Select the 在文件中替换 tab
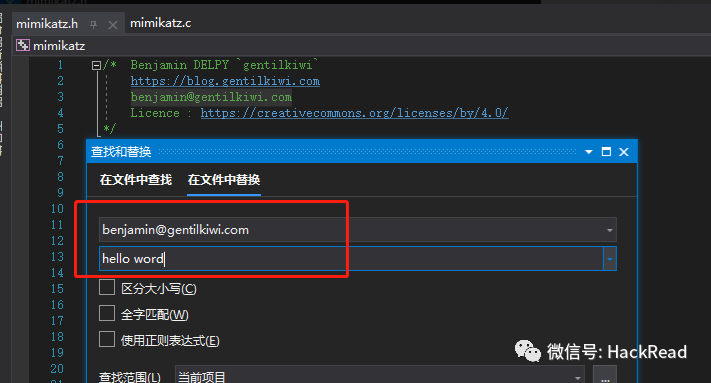Viewport: 711px width, 383px height. (224, 180)
